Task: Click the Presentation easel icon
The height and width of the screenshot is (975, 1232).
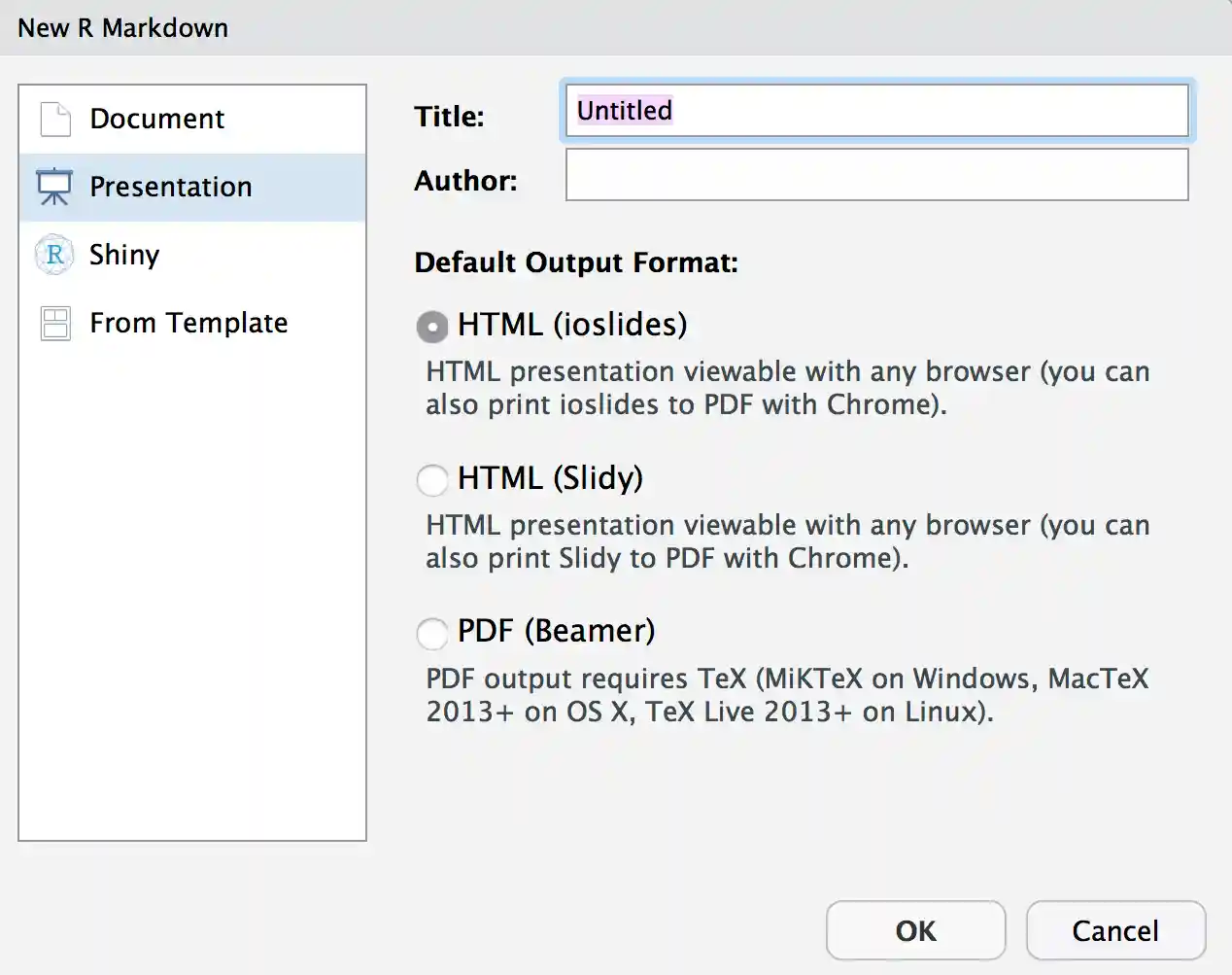Action: (54, 187)
